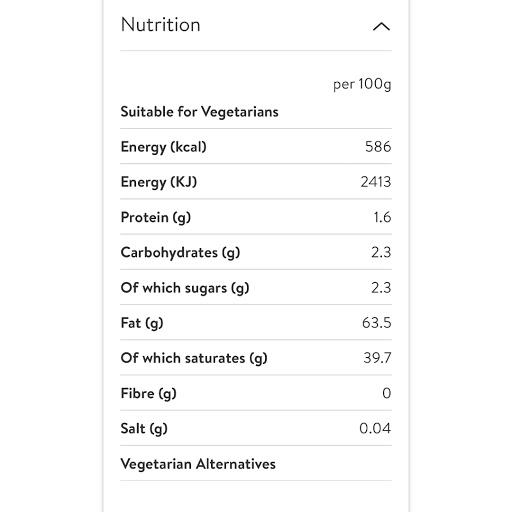The image size is (512, 512).
Task: Select the Suitable for Vegetarians row
Action: 256,112
